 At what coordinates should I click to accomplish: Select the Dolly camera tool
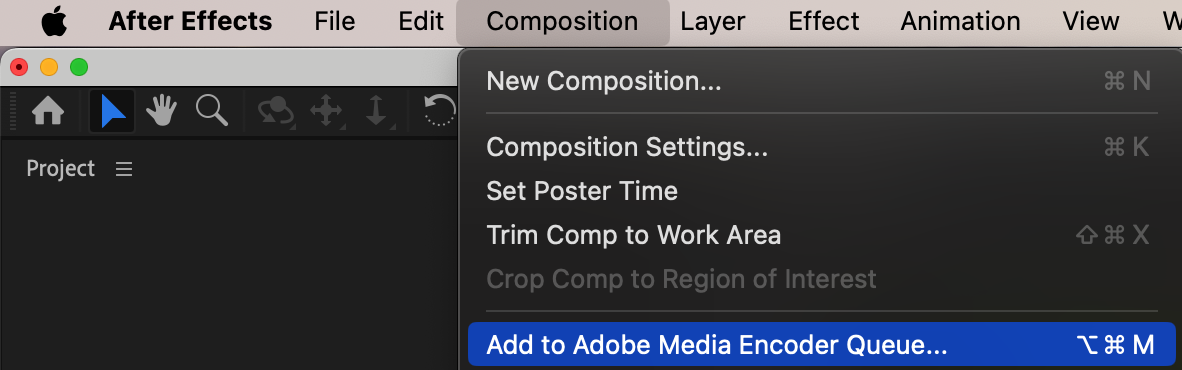[375, 112]
